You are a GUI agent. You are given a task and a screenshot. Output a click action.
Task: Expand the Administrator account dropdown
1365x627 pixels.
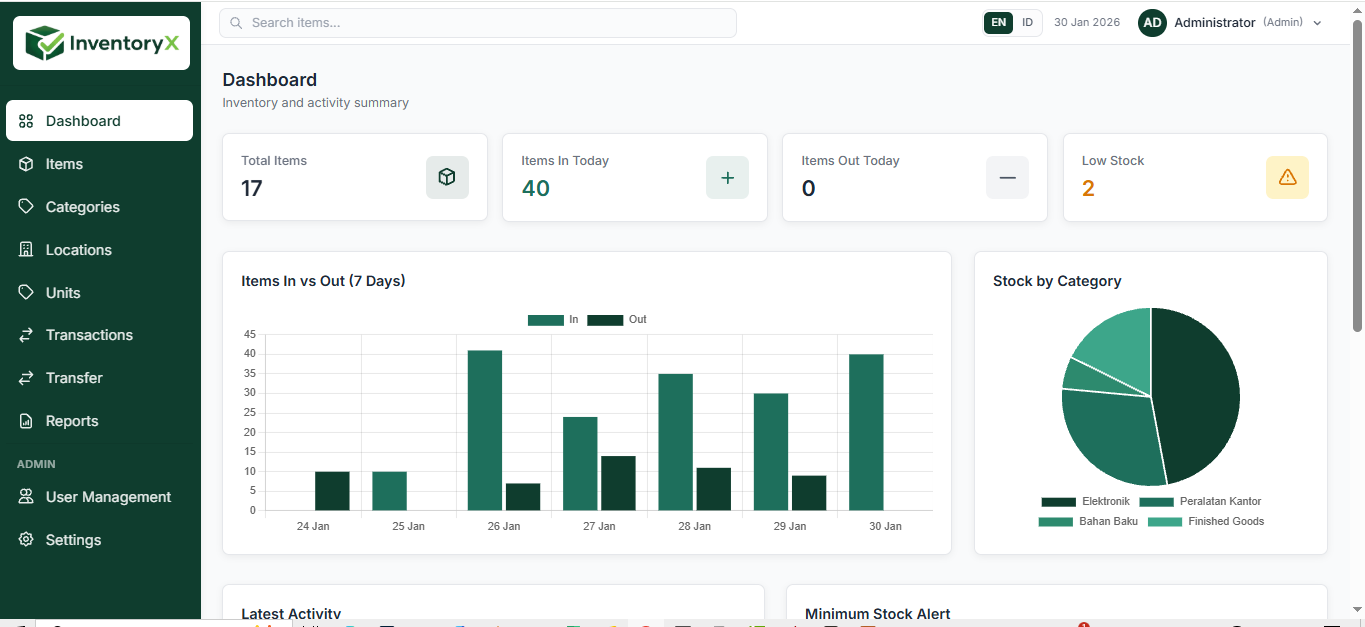pos(1215,22)
